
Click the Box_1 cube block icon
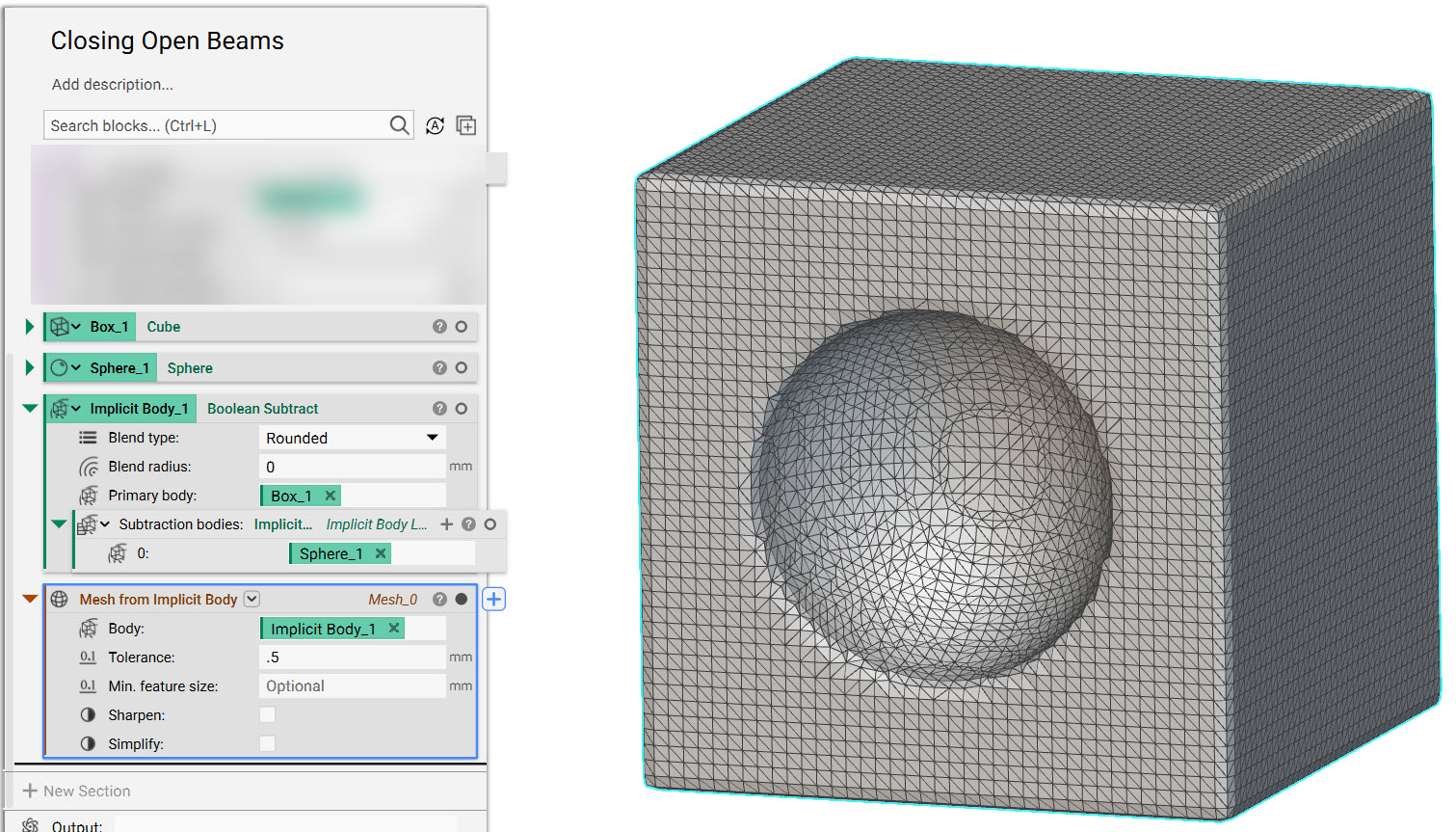[x=60, y=327]
